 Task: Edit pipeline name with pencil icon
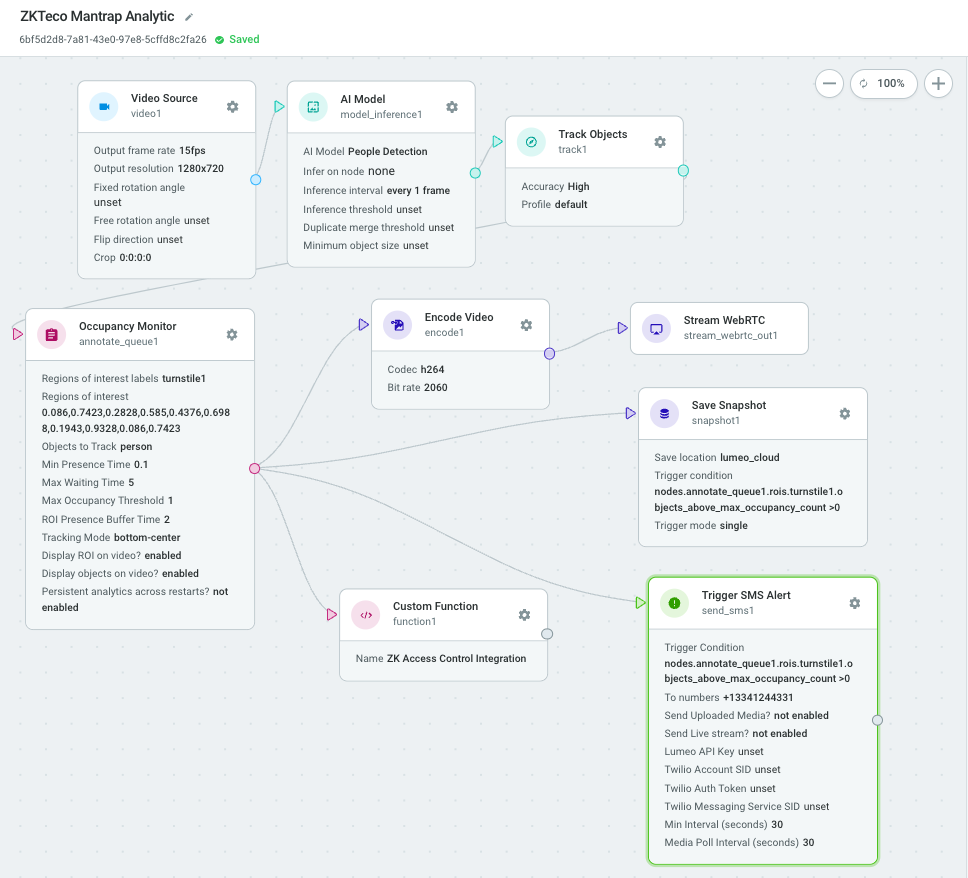(189, 17)
